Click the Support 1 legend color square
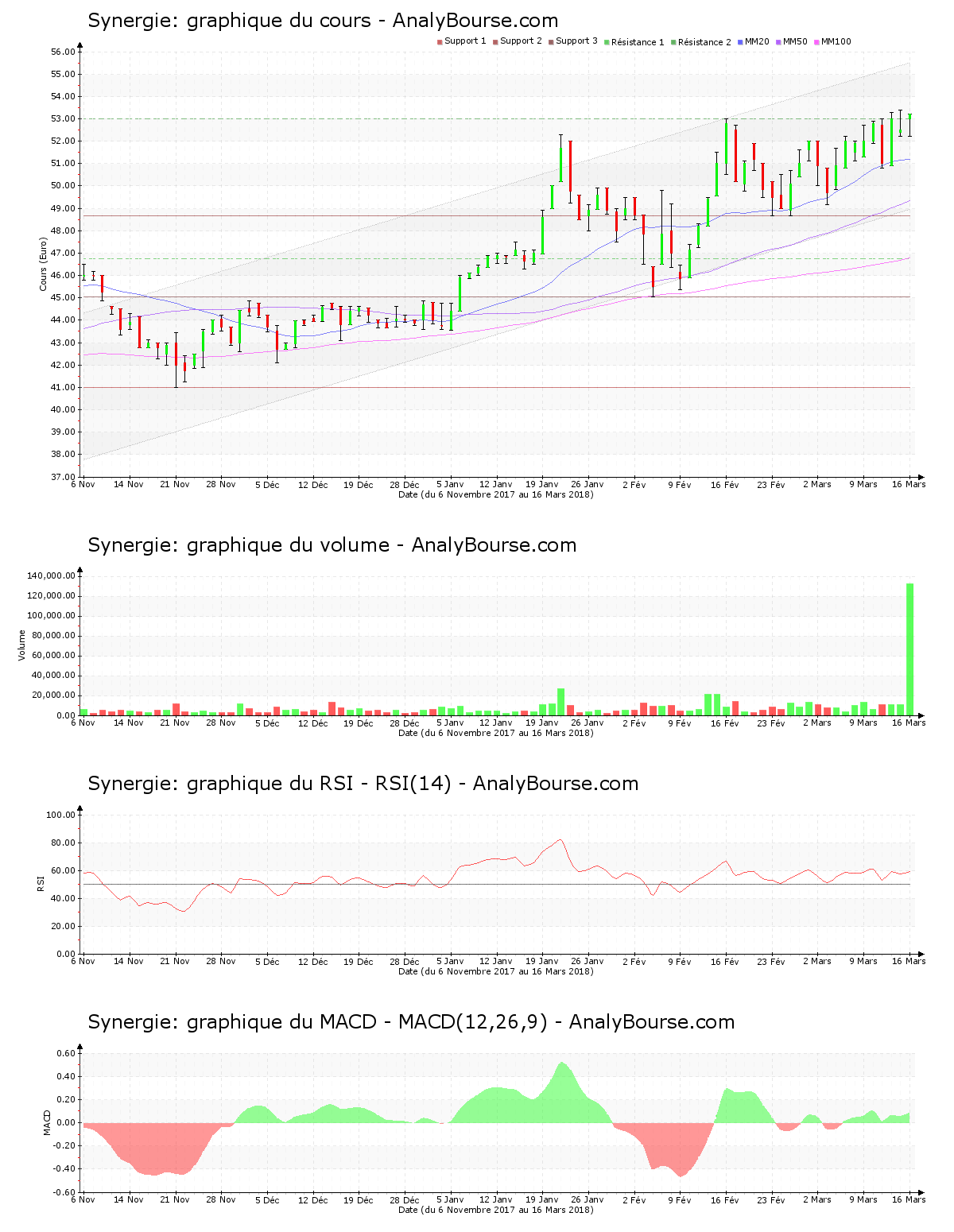 (440, 42)
